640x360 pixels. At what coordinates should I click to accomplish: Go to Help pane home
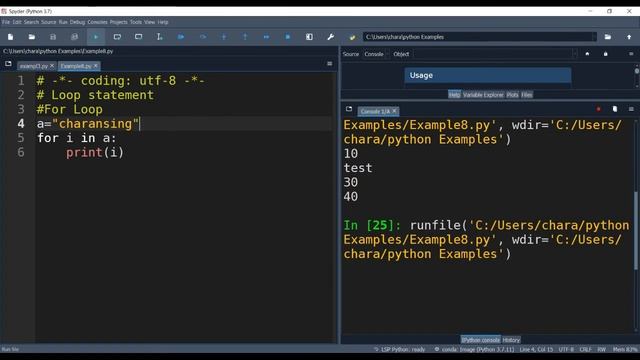tap(587, 54)
